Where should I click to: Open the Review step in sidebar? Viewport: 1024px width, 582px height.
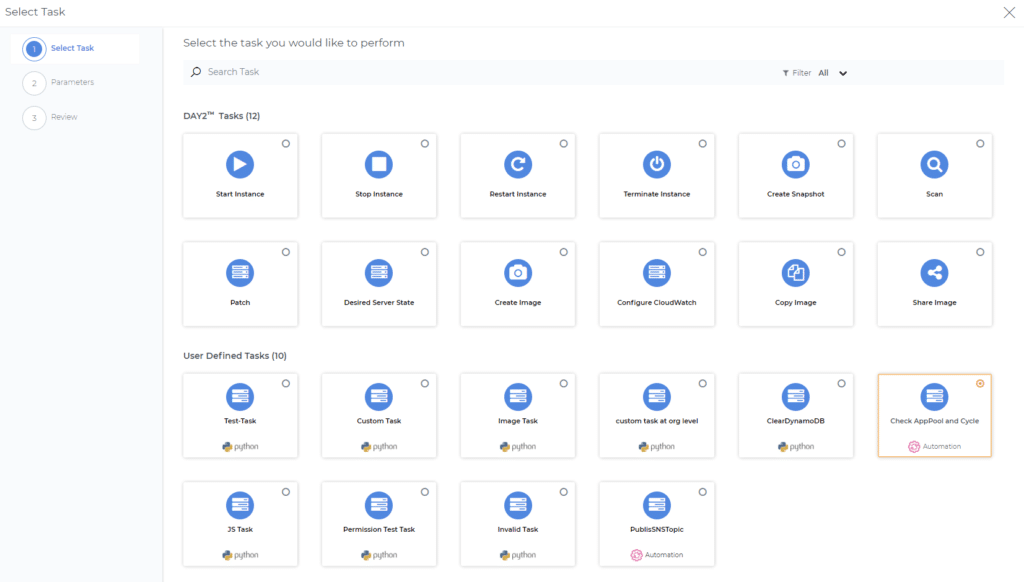pyautogui.click(x=63, y=117)
